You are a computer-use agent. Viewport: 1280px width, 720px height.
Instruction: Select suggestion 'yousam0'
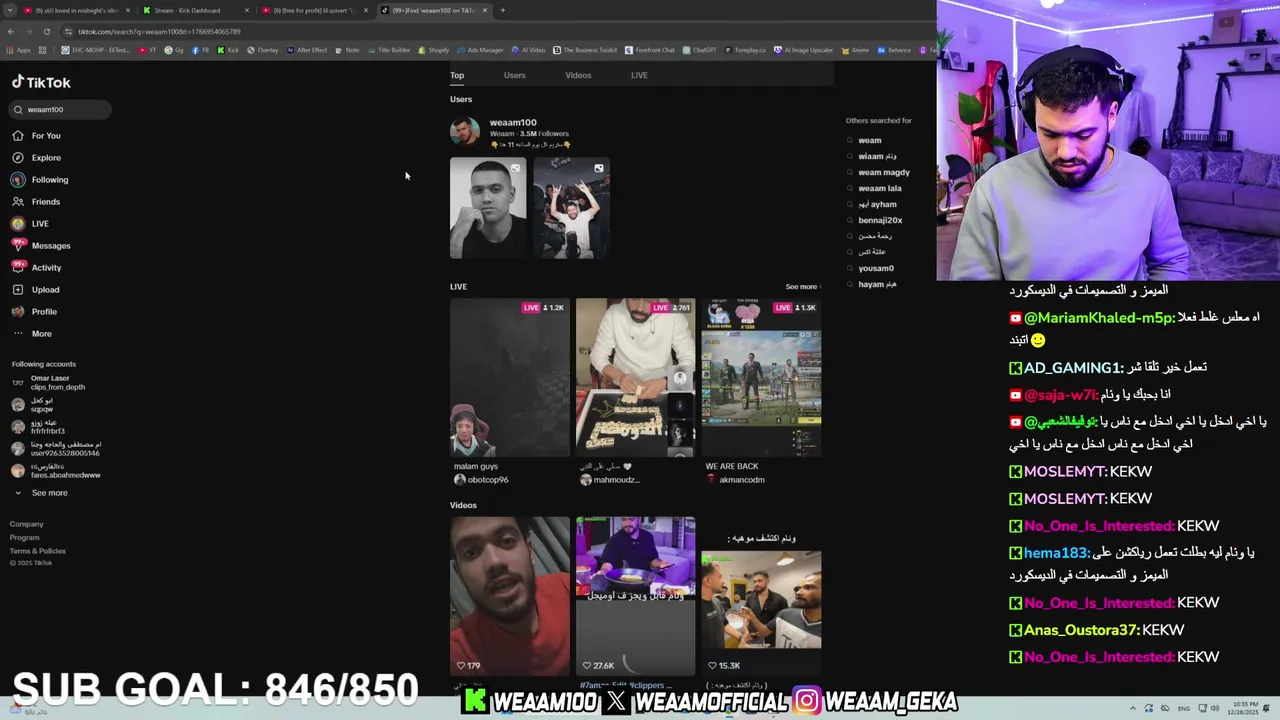[x=876, y=269]
